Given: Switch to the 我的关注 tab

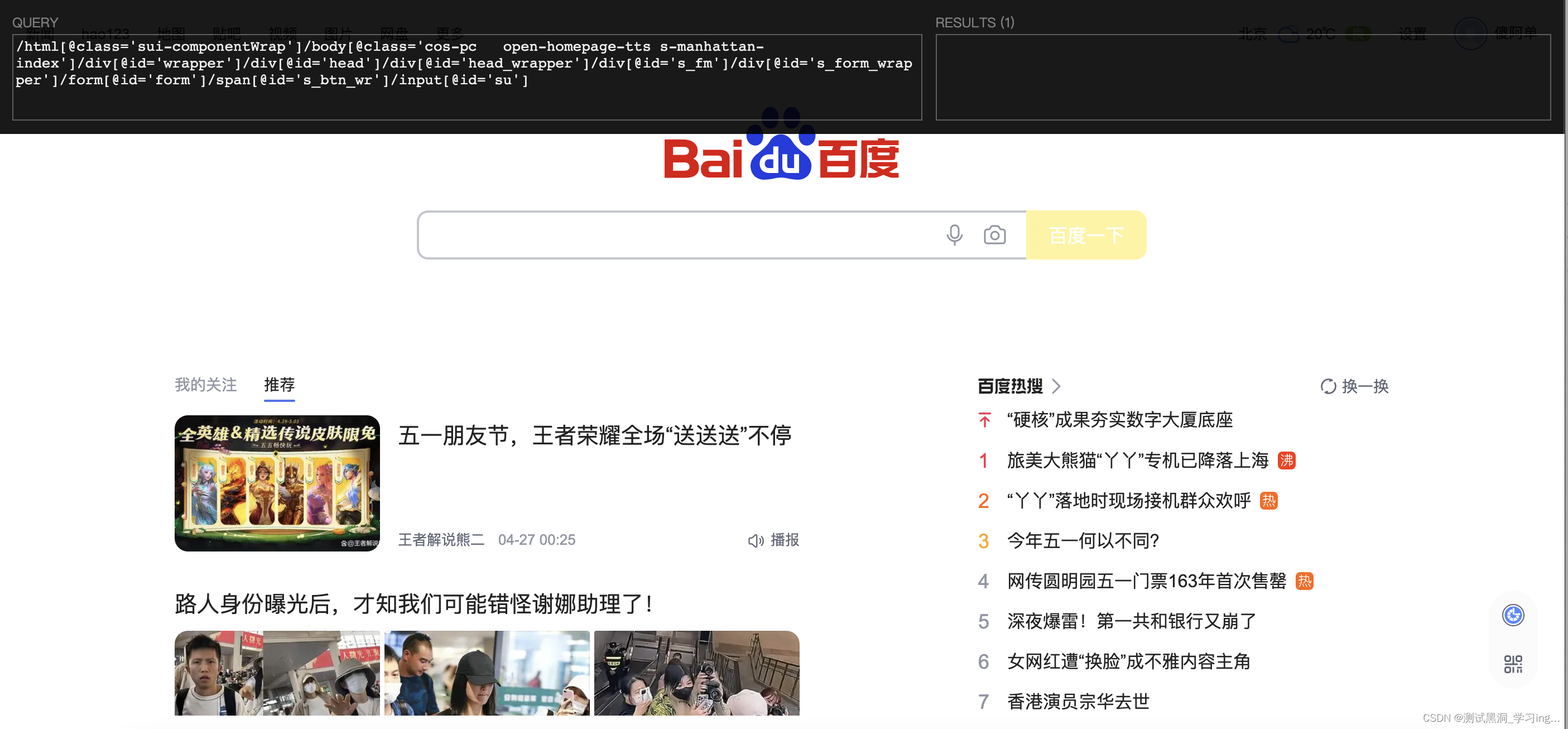Looking at the screenshot, I should pyautogui.click(x=206, y=385).
